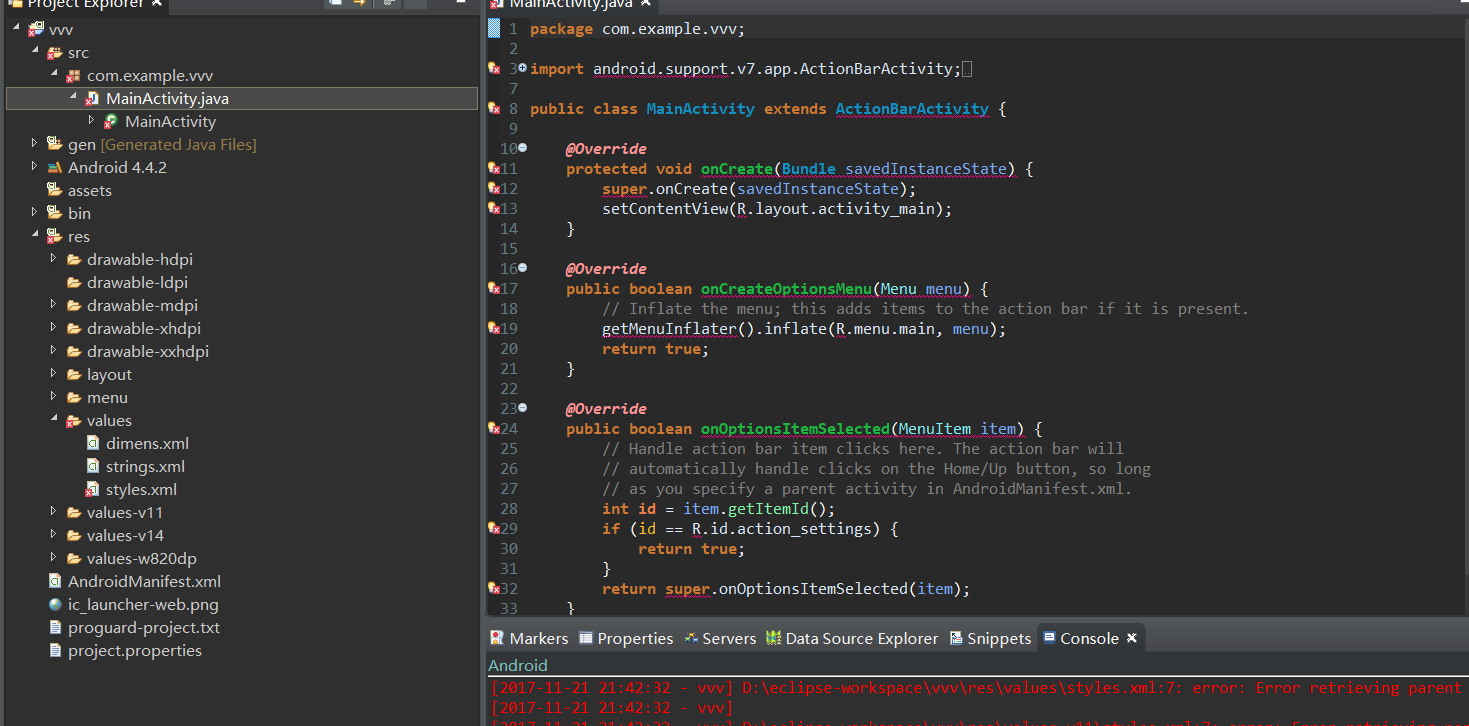The width and height of the screenshot is (1469, 726).
Task: Click the error marker on line 32
Action: [493, 588]
